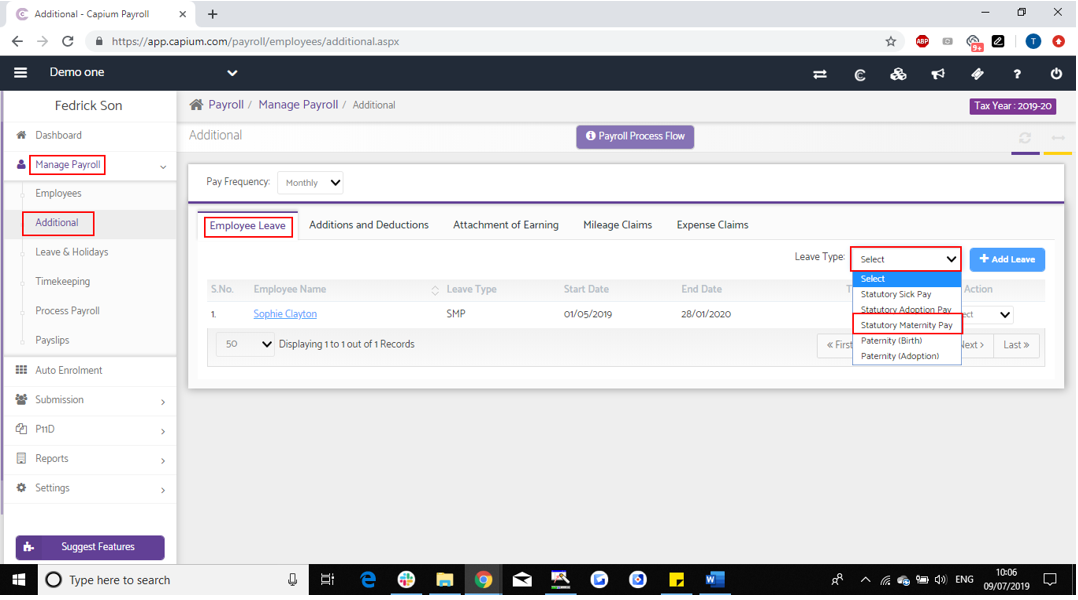This screenshot has height=600, width=1078.
Task: Open the Capium logo icon in header
Action: click(x=859, y=74)
